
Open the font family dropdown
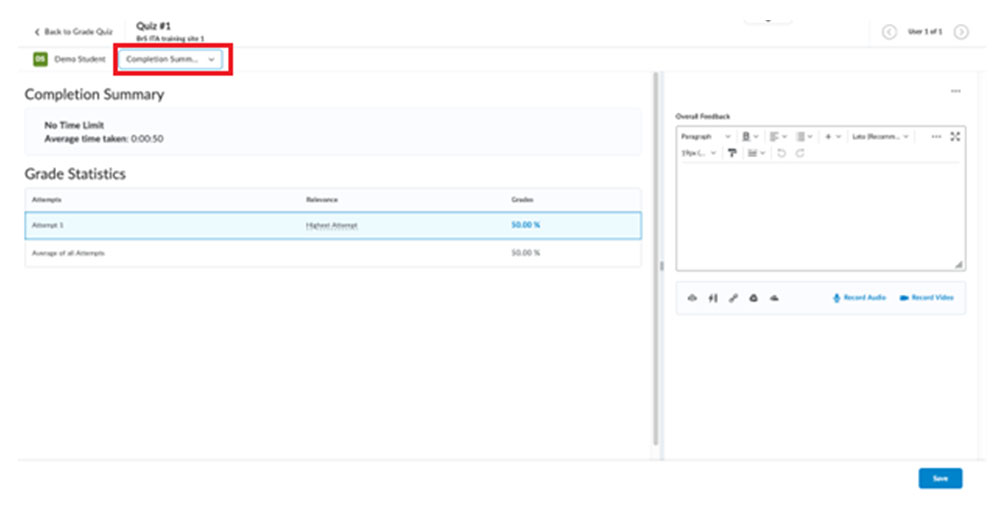[880, 136]
